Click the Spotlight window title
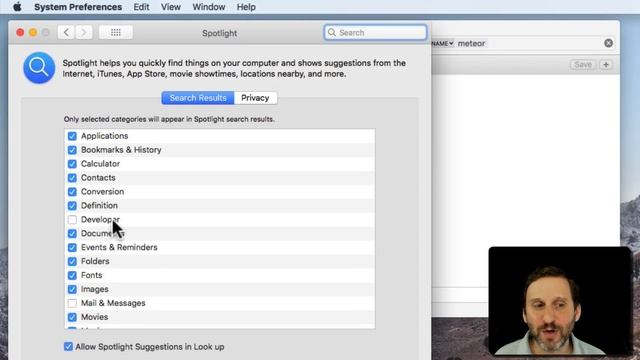This screenshot has width=640, height=360. [x=220, y=33]
